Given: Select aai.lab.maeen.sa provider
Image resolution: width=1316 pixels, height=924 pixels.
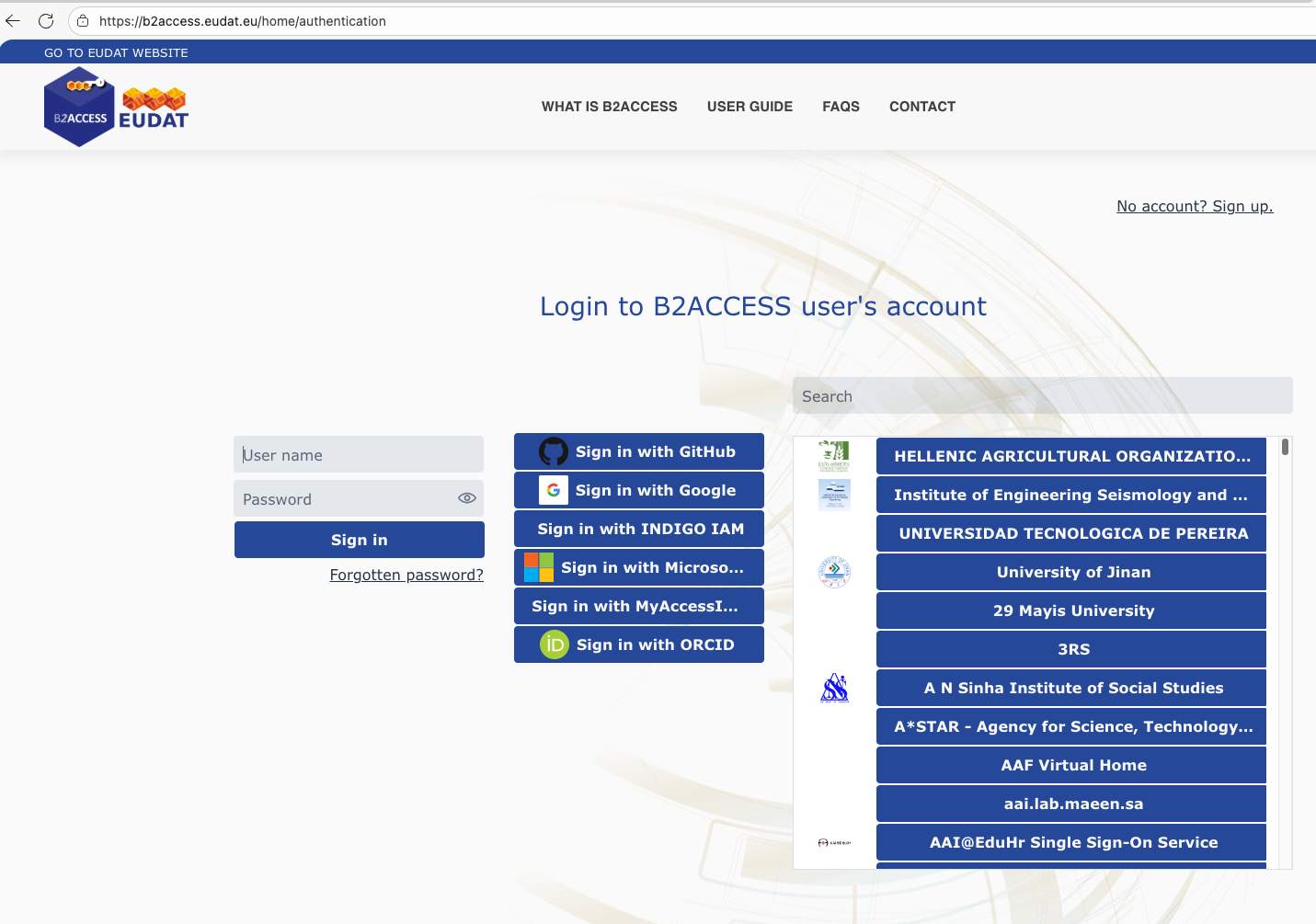Looking at the screenshot, I should point(1071,804).
